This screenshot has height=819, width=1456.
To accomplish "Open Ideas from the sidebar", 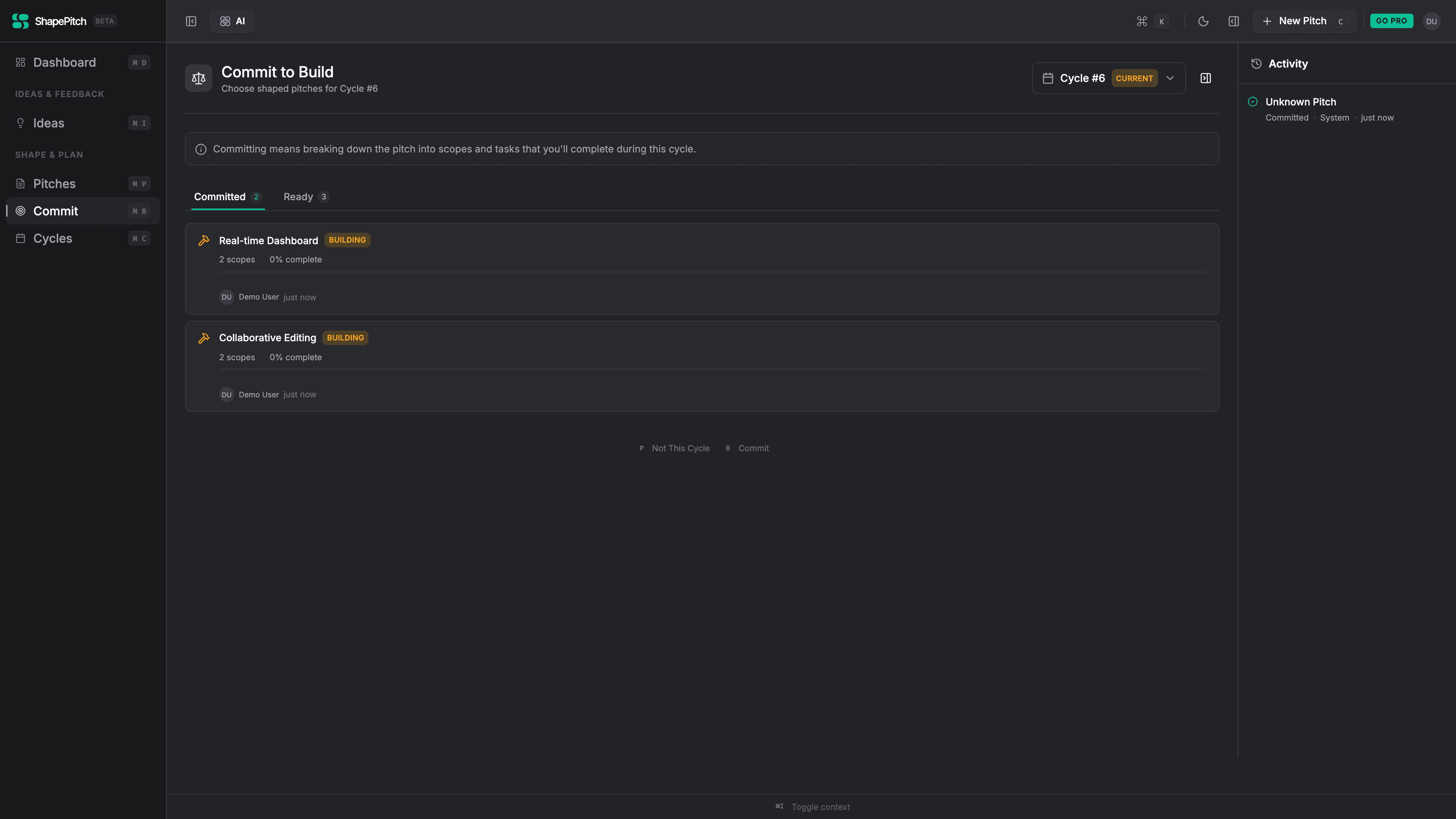I will [x=49, y=123].
